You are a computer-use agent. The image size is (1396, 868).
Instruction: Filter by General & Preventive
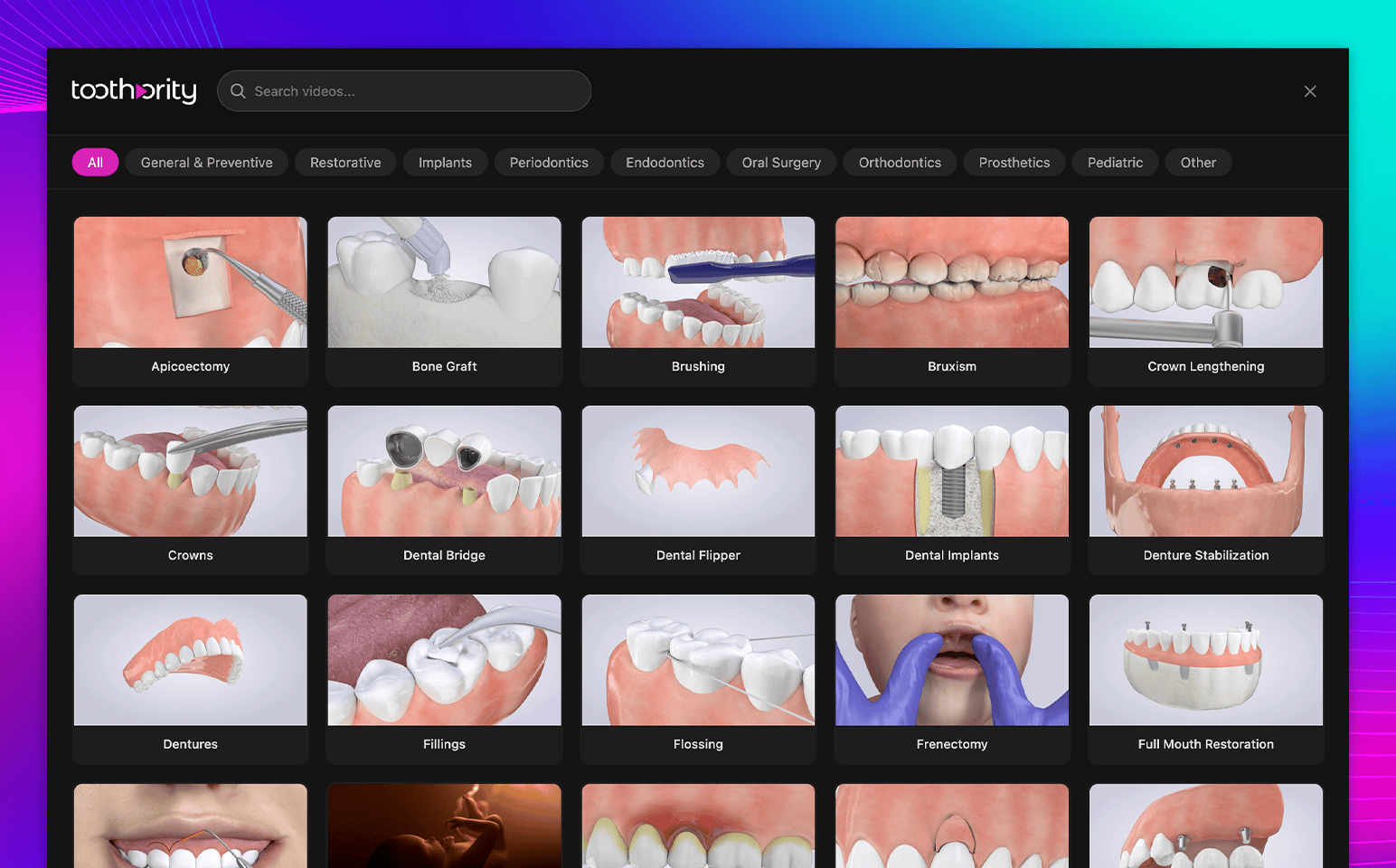(206, 163)
